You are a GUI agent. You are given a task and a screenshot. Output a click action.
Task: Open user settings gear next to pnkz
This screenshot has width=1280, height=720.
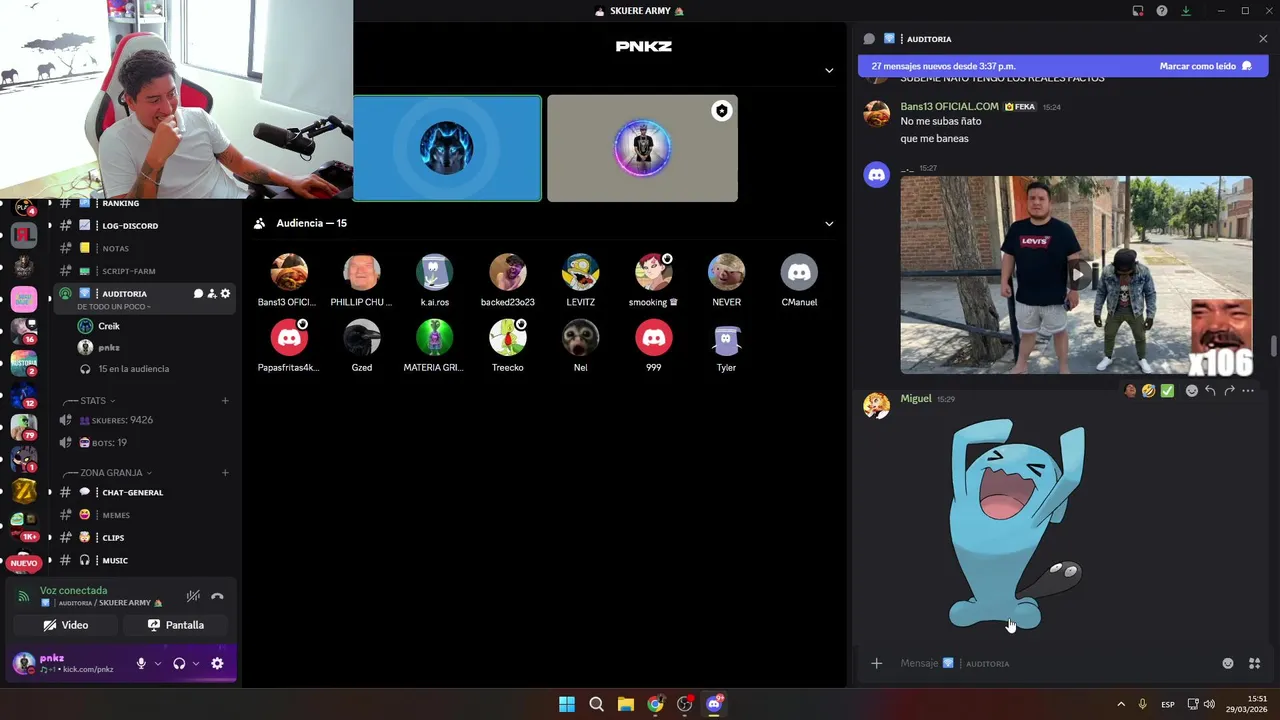pos(217,663)
